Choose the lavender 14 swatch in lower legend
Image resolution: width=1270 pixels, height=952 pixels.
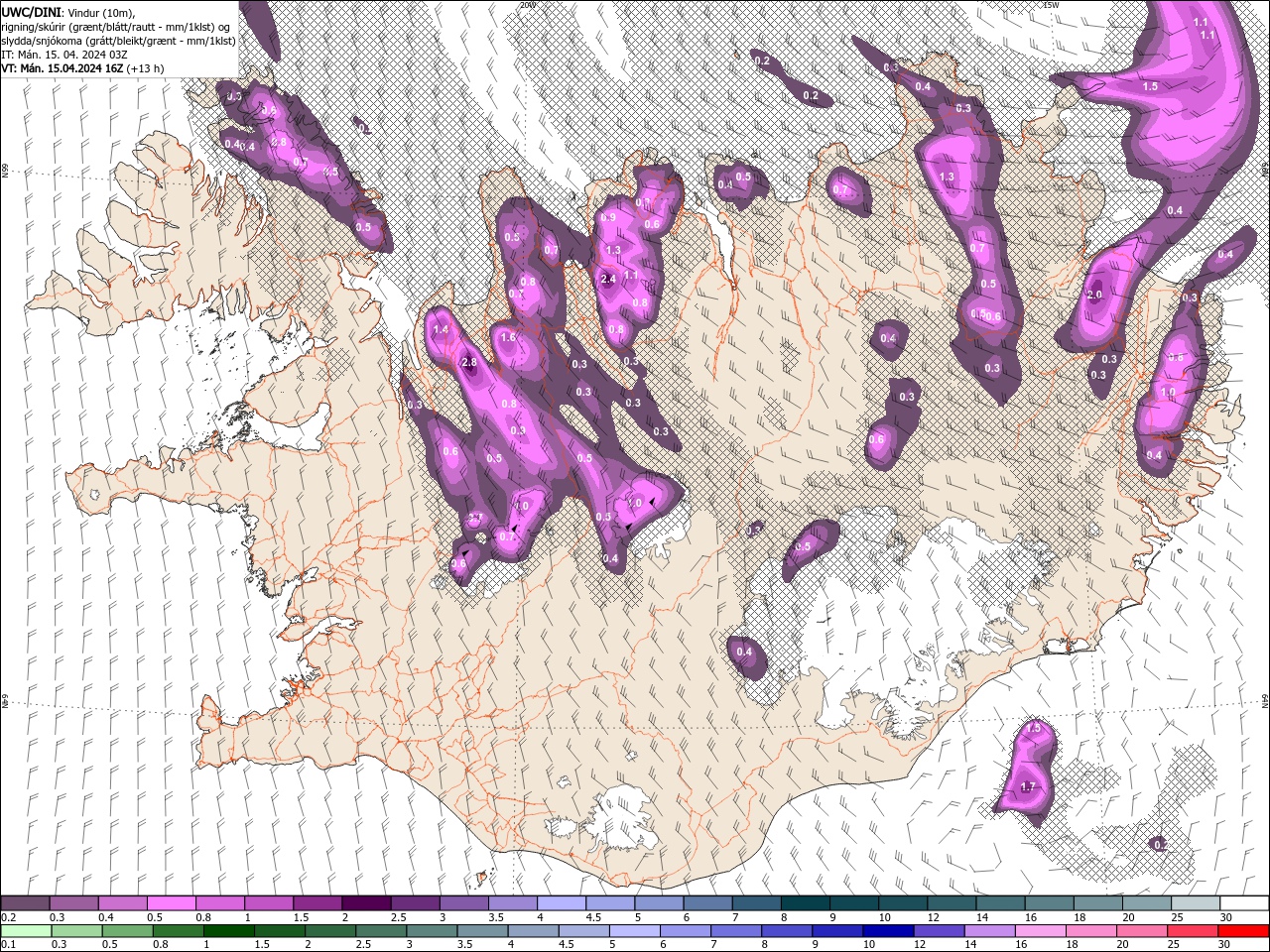pos(989,931)
